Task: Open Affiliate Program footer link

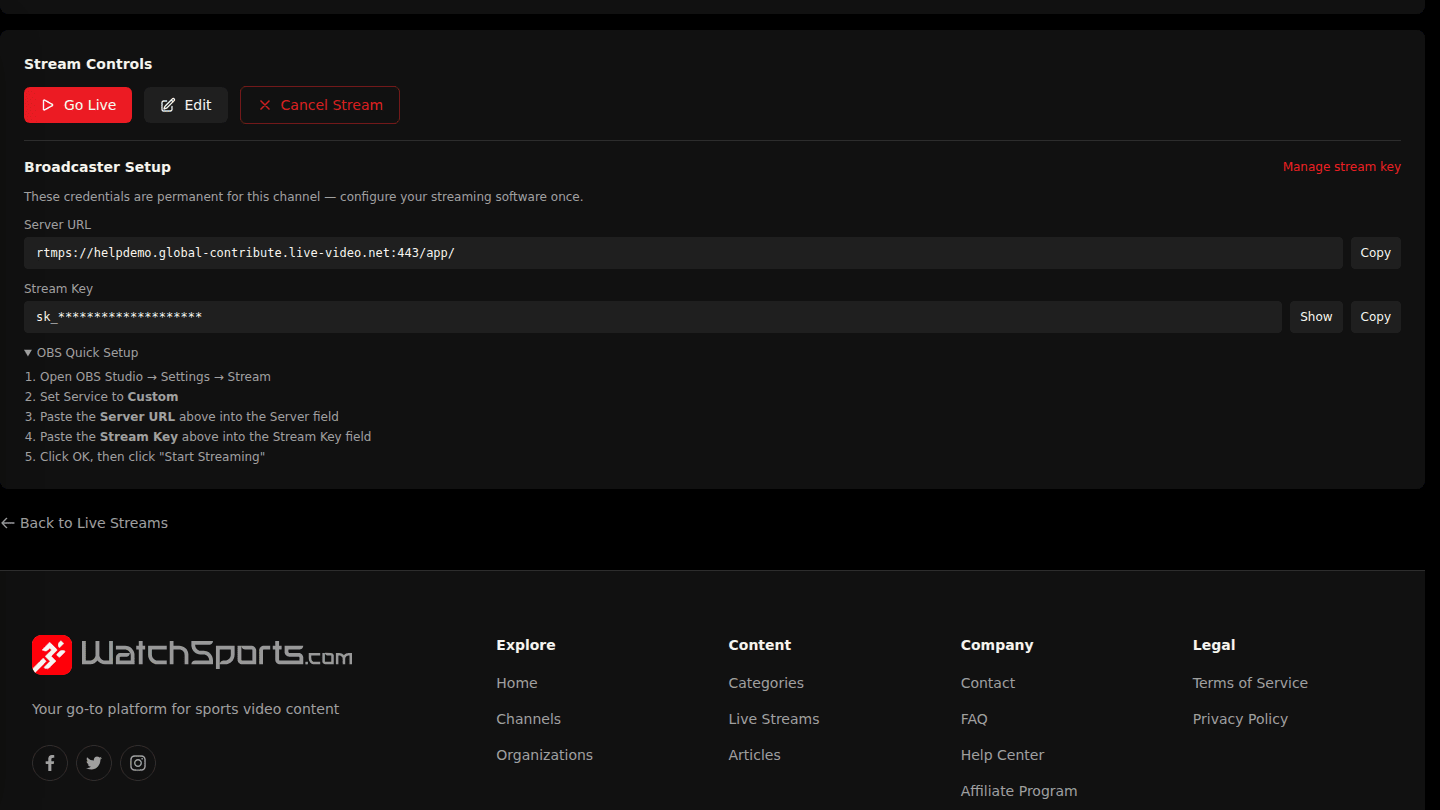Action: point(1019,791)
